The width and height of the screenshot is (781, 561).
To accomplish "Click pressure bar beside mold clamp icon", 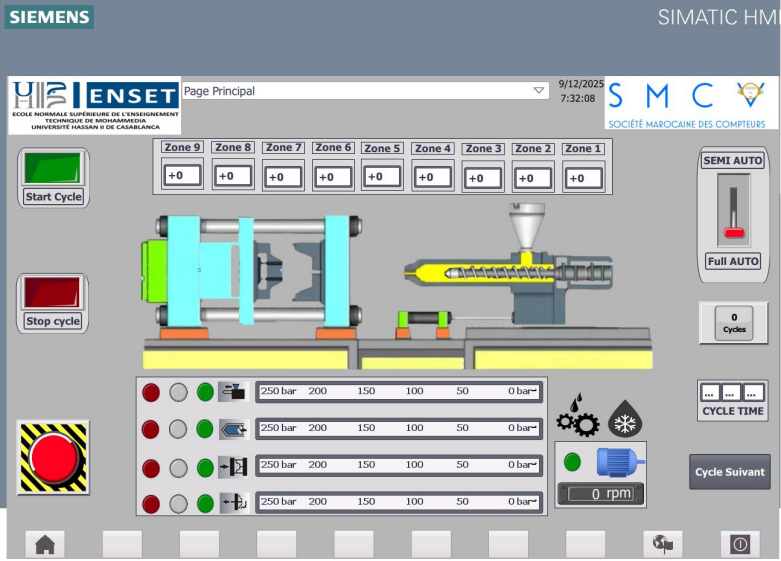I will click(x=399, y=465).
